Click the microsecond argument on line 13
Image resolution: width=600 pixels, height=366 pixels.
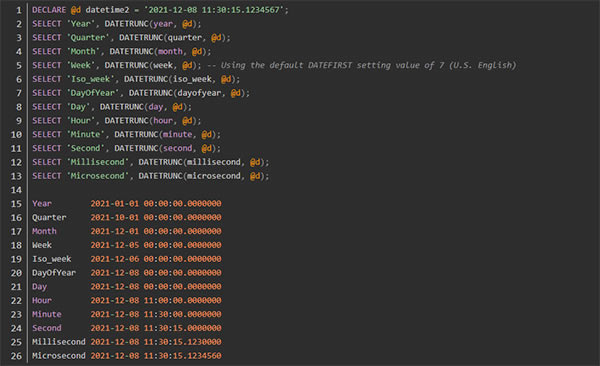214,176
